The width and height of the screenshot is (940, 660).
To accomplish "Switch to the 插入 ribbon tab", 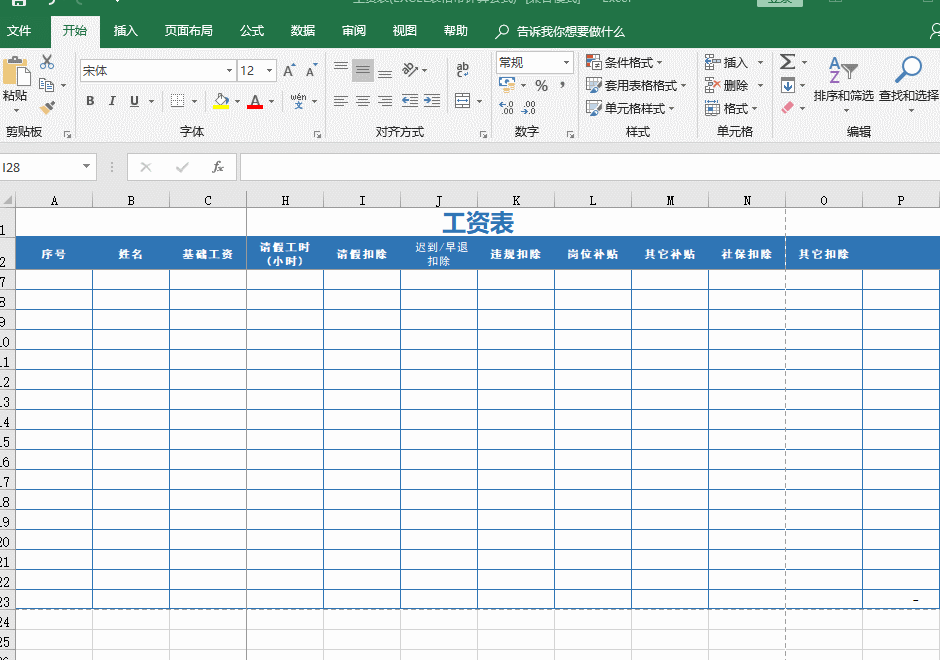I will pos(126,31).
